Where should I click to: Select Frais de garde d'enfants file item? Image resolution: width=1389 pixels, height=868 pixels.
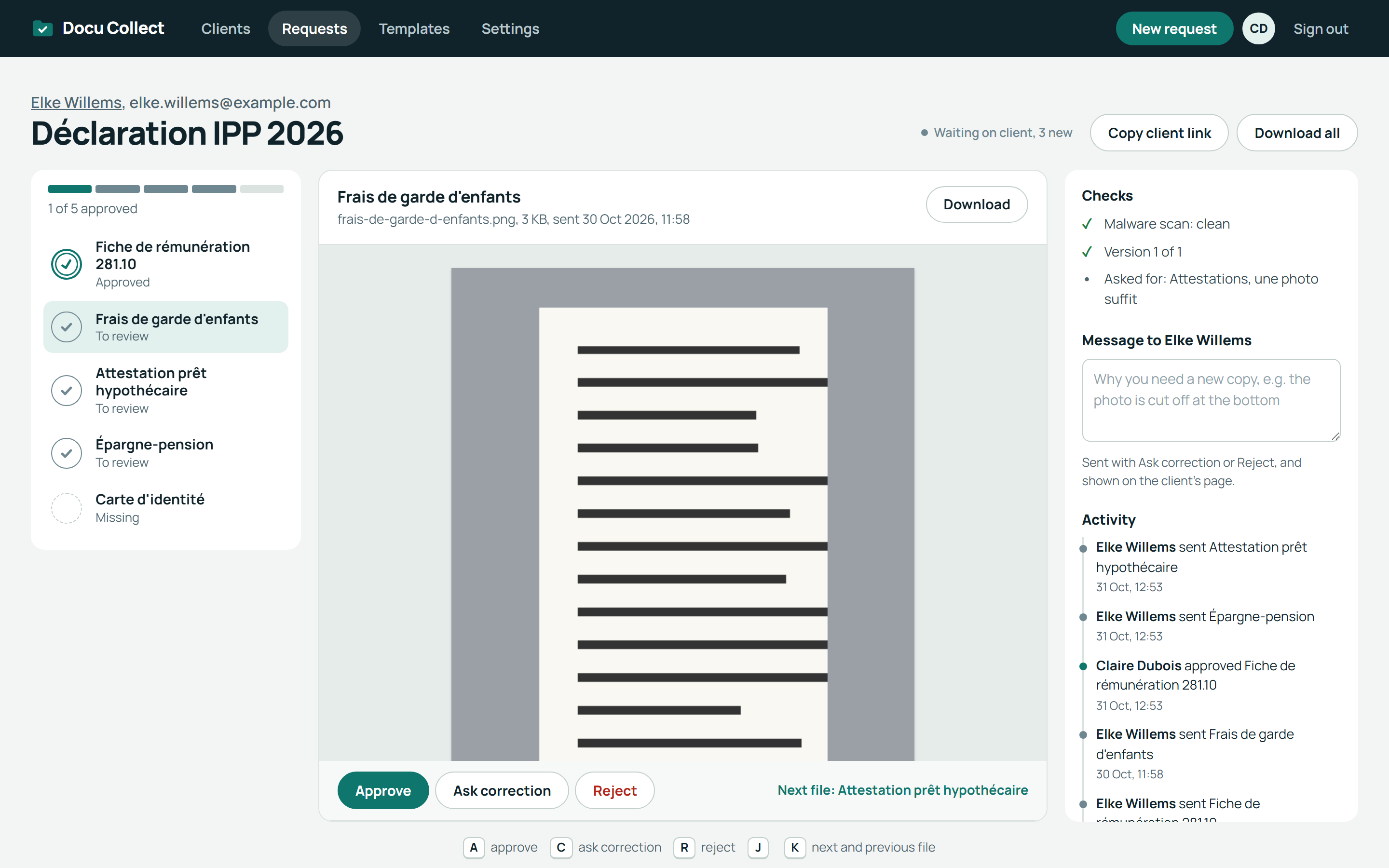[166, 326]
